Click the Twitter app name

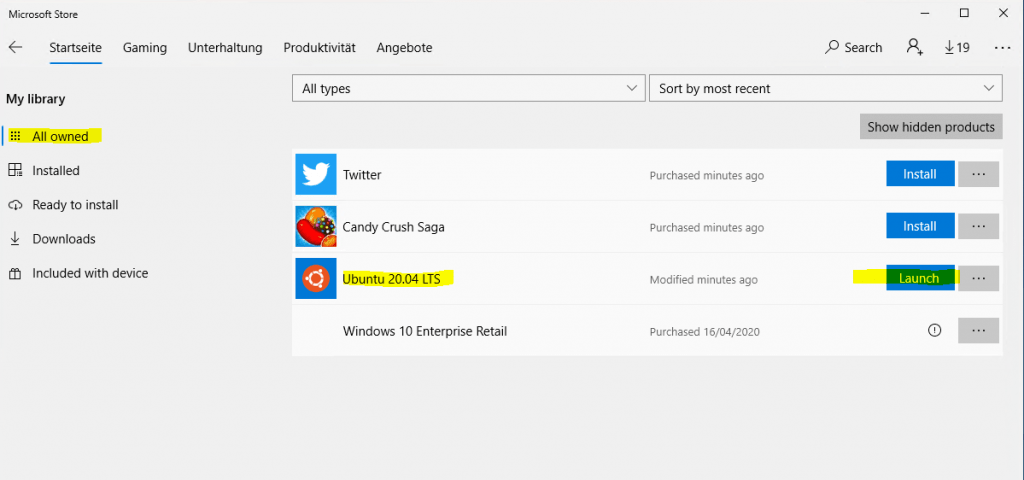click(362, 175)
